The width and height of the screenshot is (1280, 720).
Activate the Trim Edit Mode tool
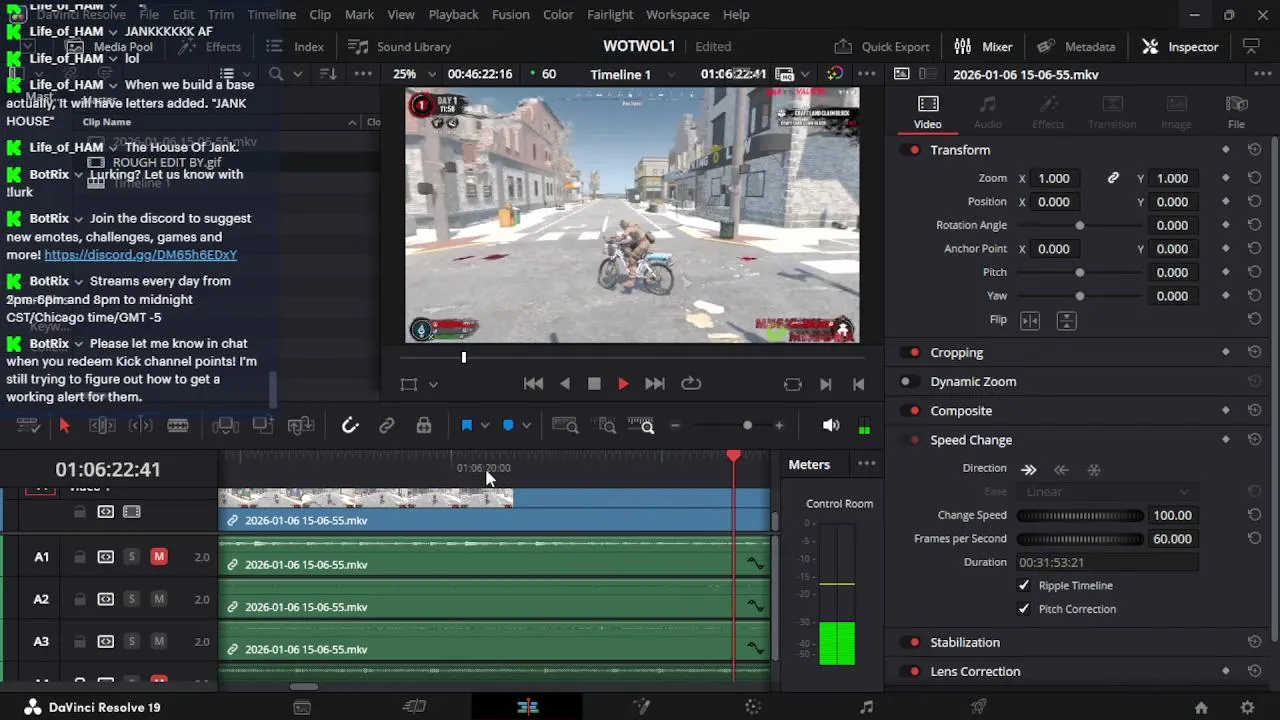[102, 426]
